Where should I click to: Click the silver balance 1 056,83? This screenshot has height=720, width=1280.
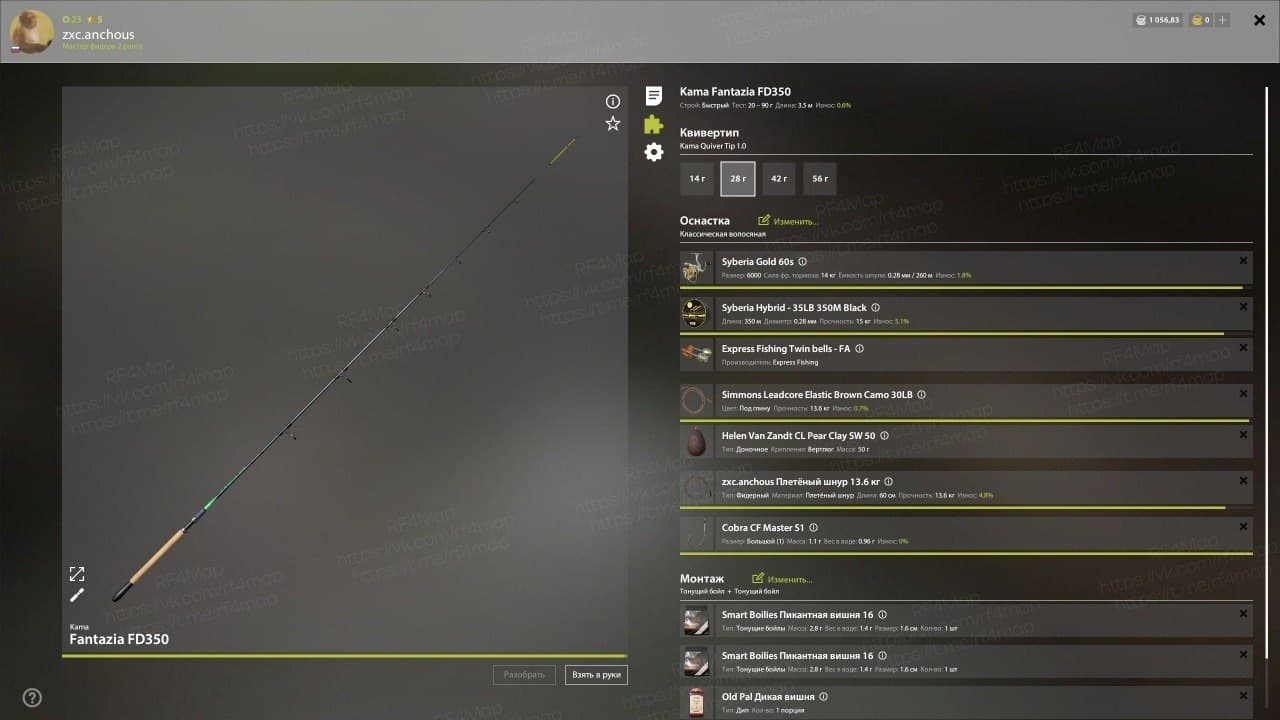click(x=1158, y=20)
